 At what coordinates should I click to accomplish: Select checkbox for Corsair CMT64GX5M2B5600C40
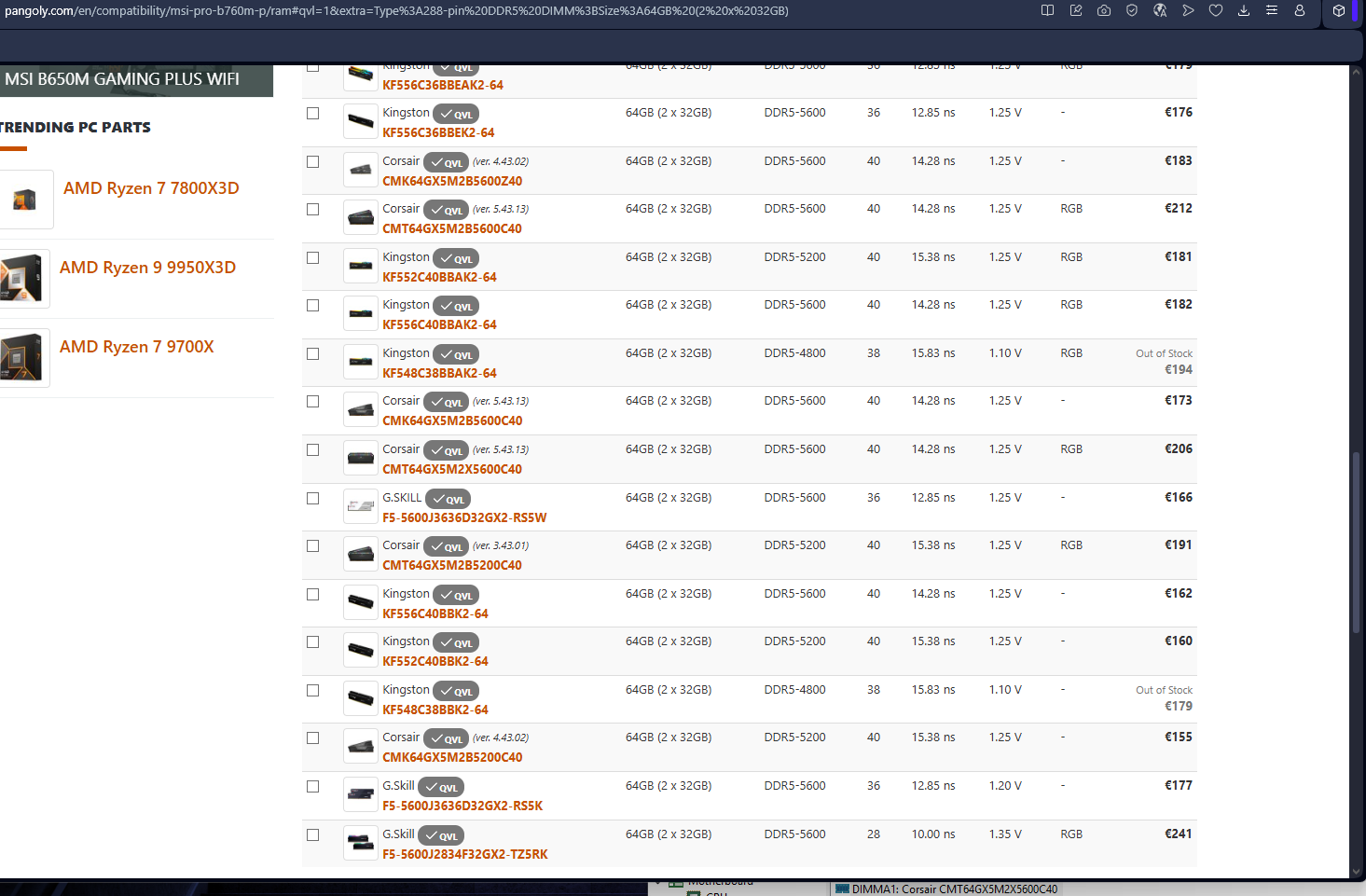tap(313, 209)
